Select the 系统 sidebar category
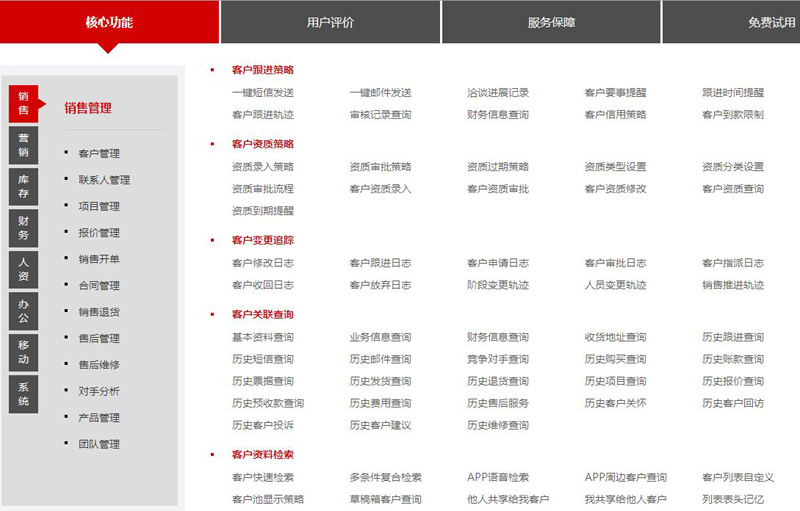The image size is (800, 511). coord(23,394)
